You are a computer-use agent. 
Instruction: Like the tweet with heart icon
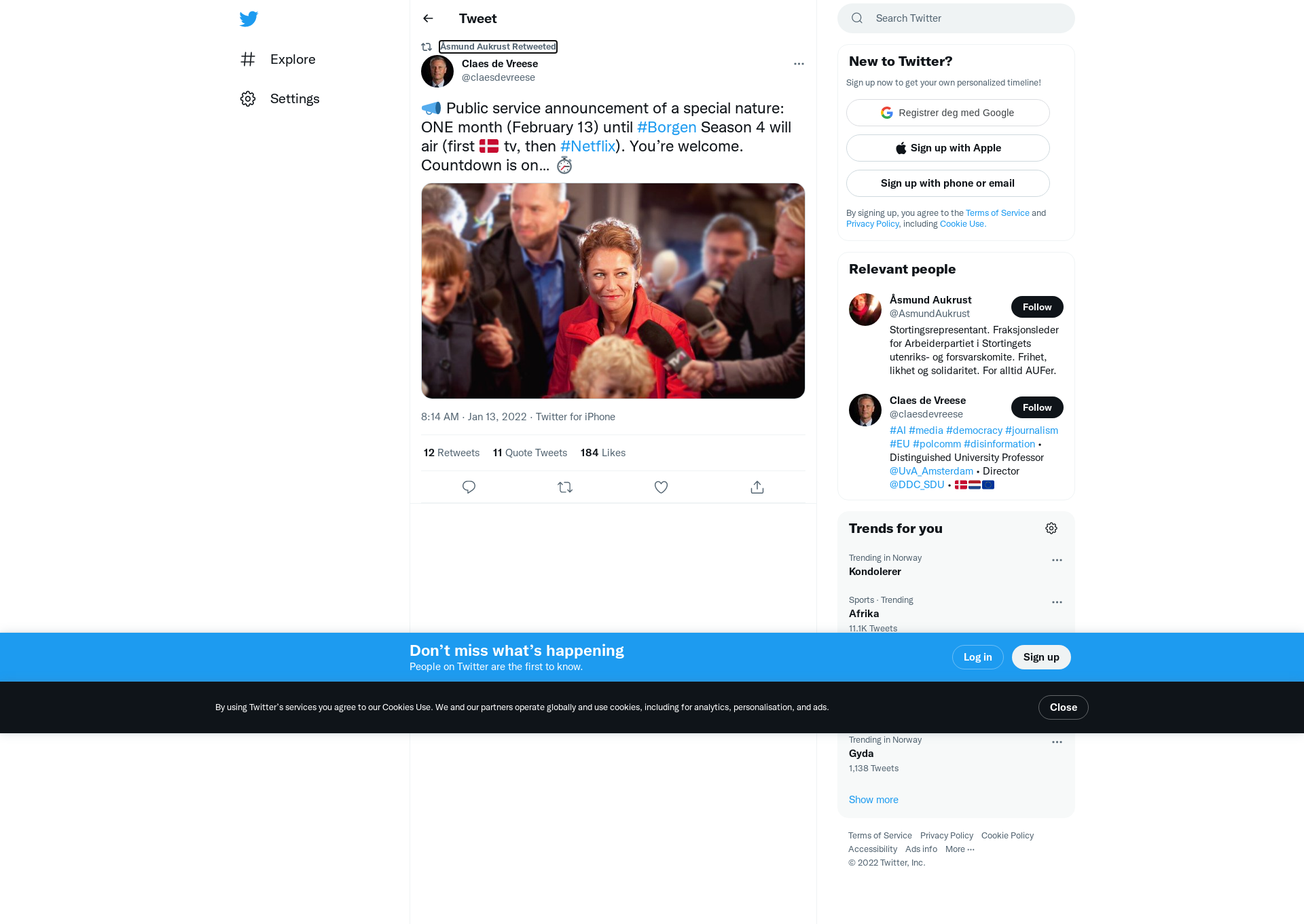coord(661,487)
